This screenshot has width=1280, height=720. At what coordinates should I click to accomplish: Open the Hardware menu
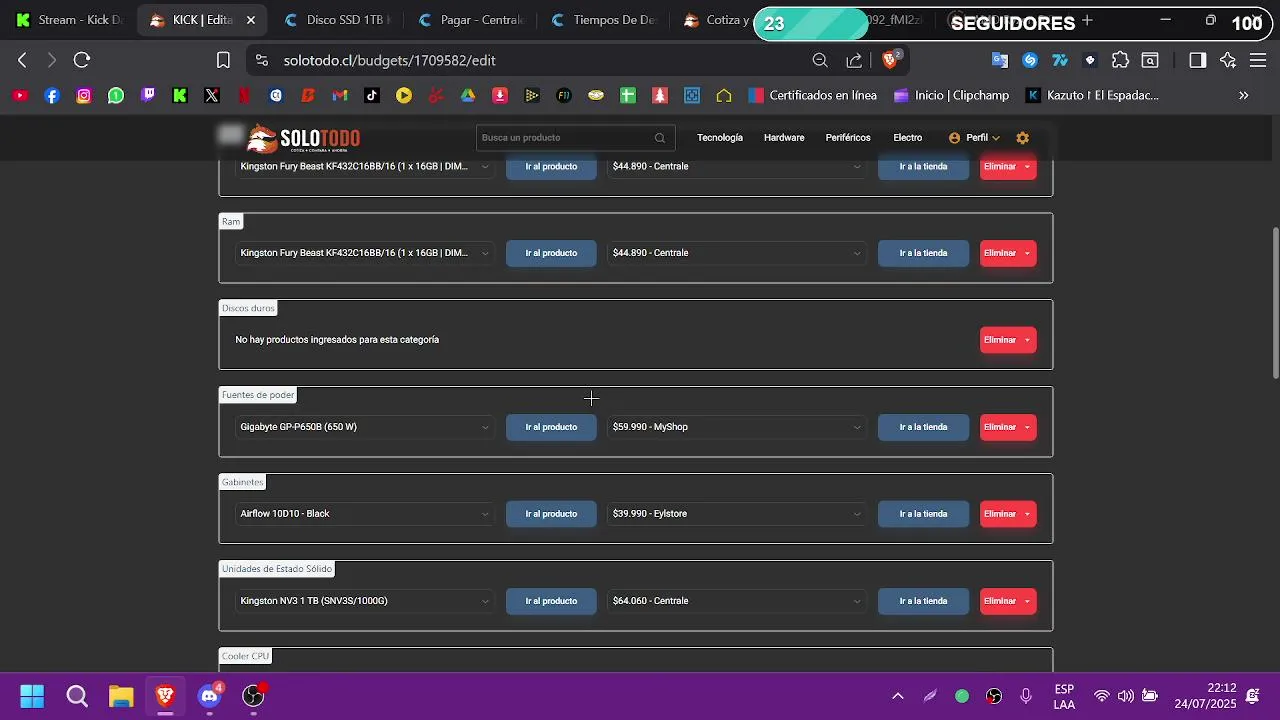(x=784, y=138)
